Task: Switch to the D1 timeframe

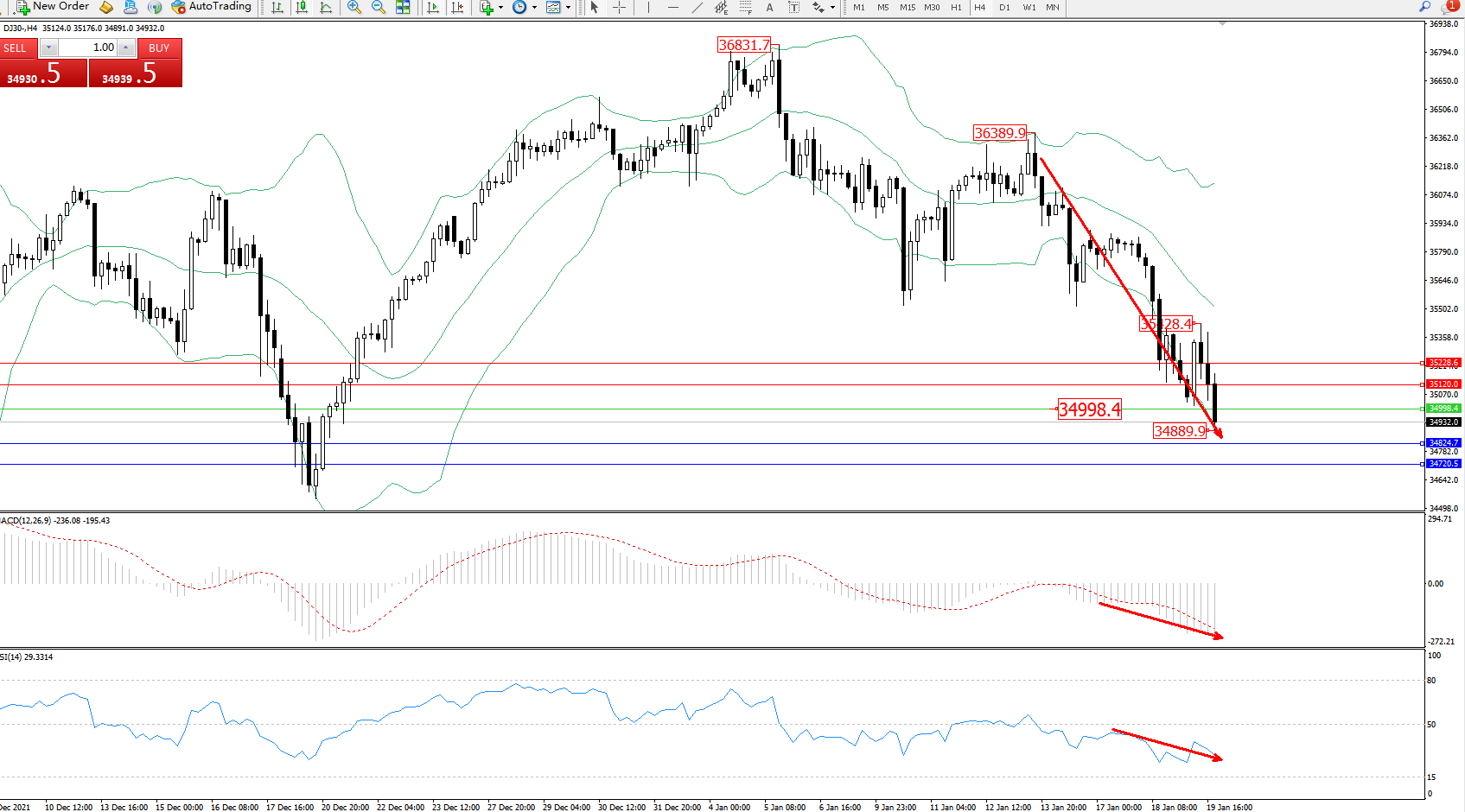Action: pos(1004,7)
